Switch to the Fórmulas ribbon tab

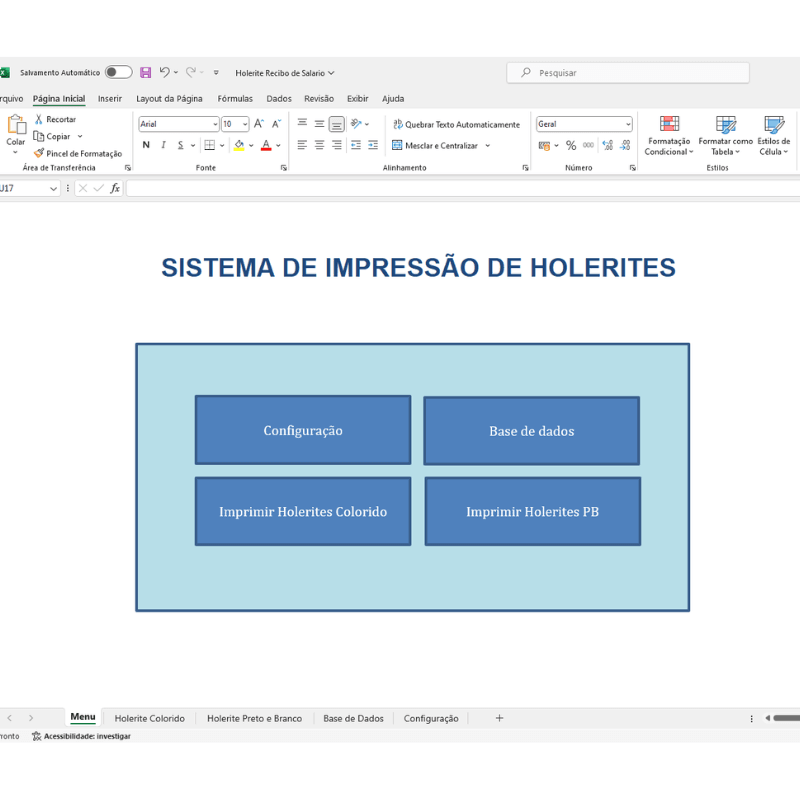[x=235, y=98]
